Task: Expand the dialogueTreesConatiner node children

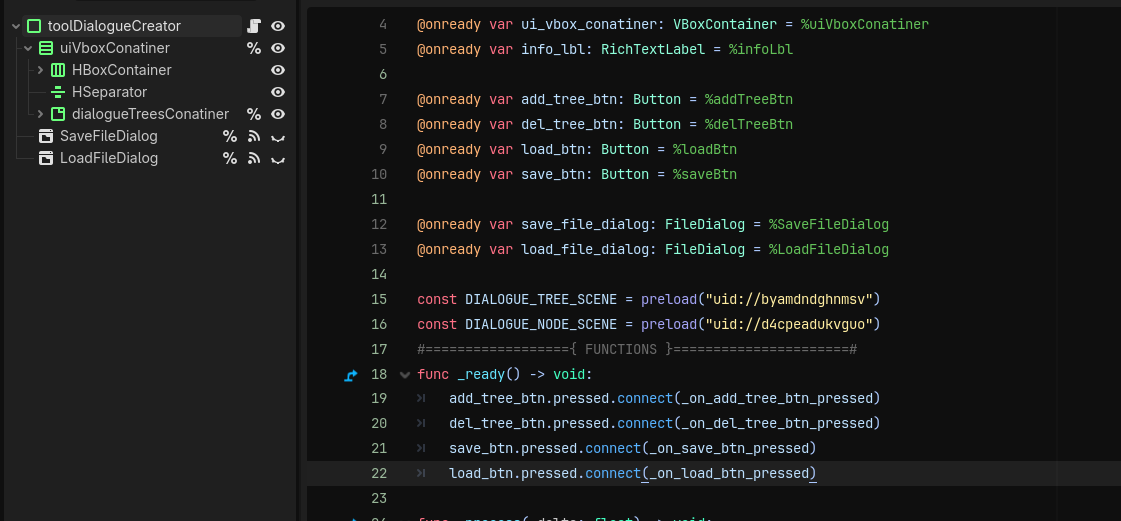Action: (x=41, y=114)
